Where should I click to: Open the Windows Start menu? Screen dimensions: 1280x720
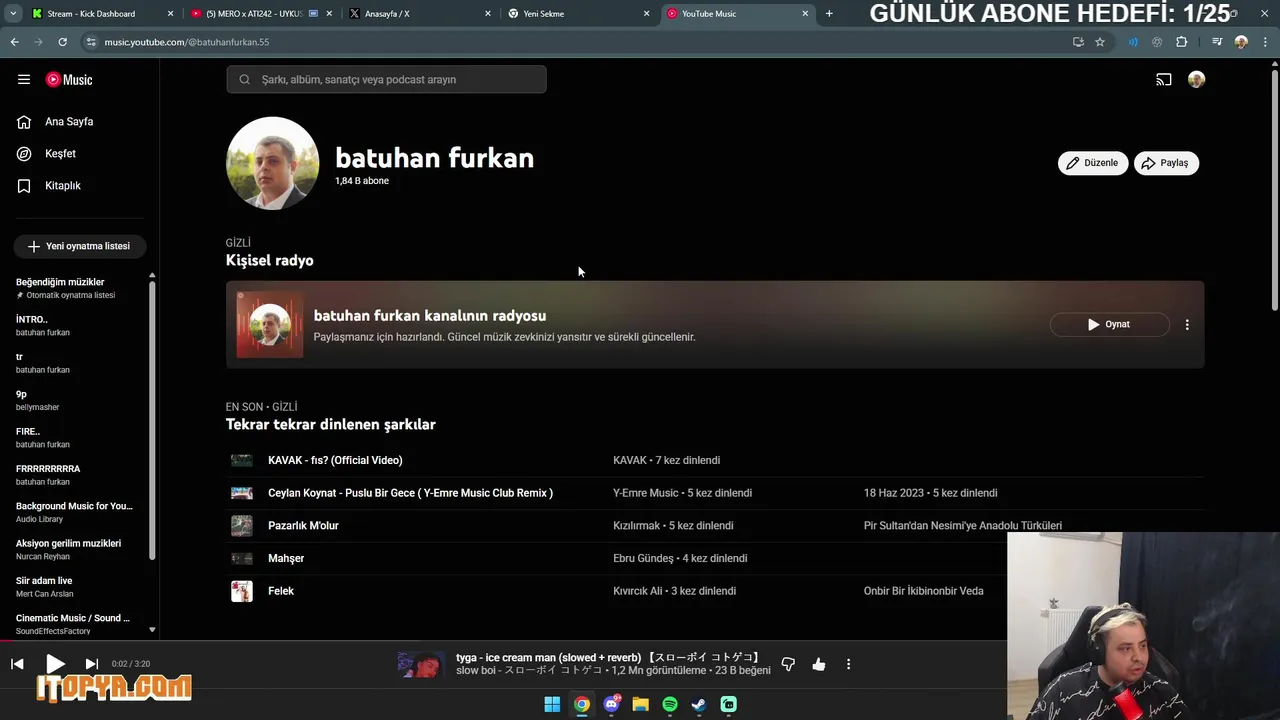pos(552,705)
